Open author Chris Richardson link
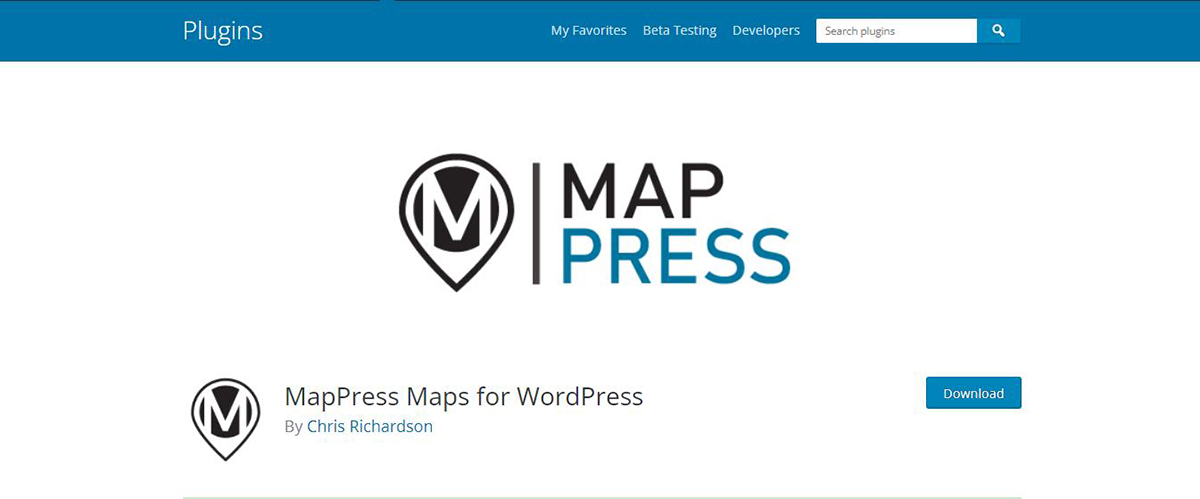This screenshot has height=499, width=1200. click(x=370, y=426)
